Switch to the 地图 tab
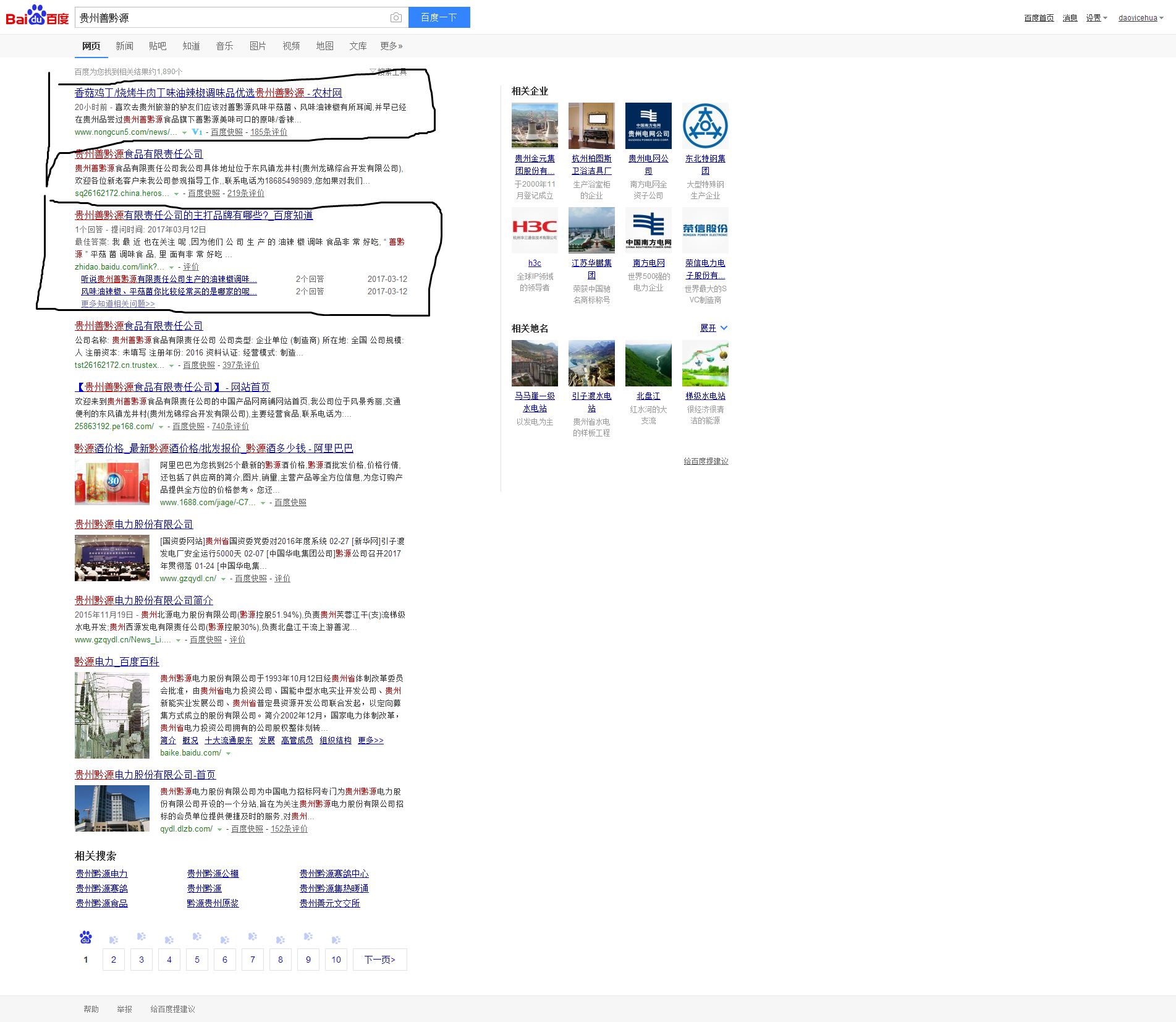This screenshot has height=1022, width=1176. click(x=324, y=46)
